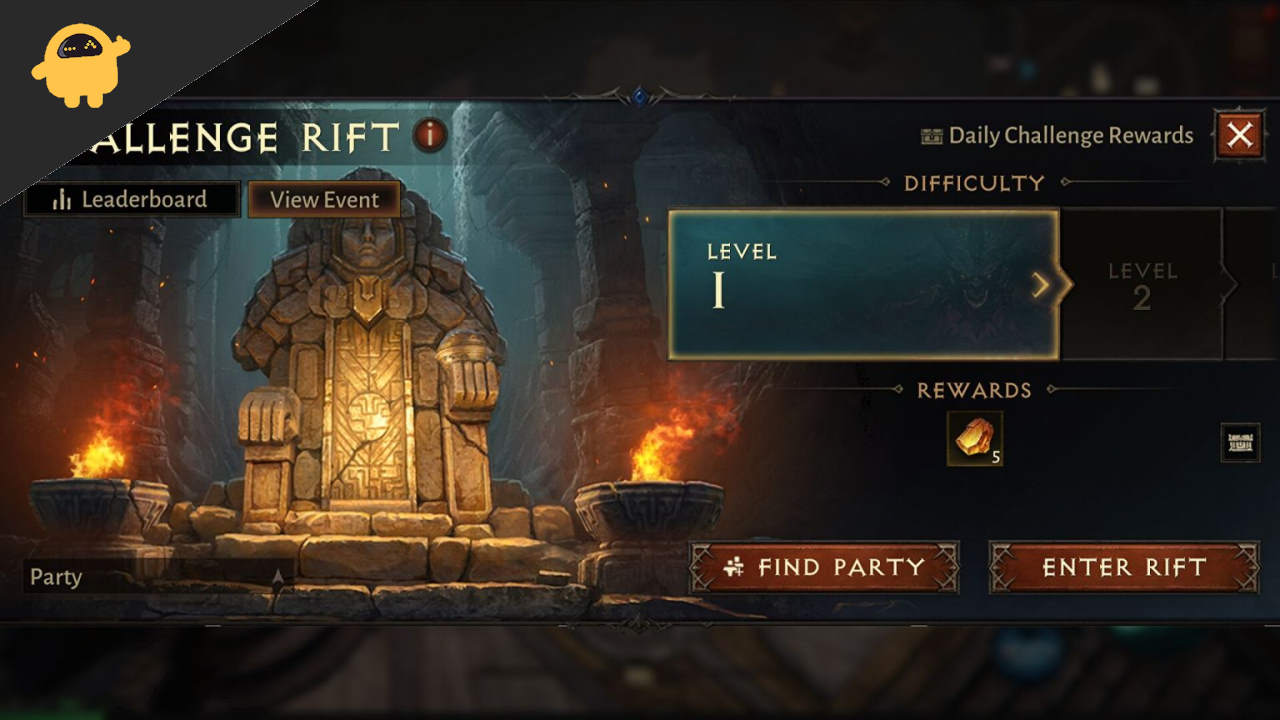Open the Challenge Rift info icon
This screenshot has width=1280, height=720.
coord(430,135)
